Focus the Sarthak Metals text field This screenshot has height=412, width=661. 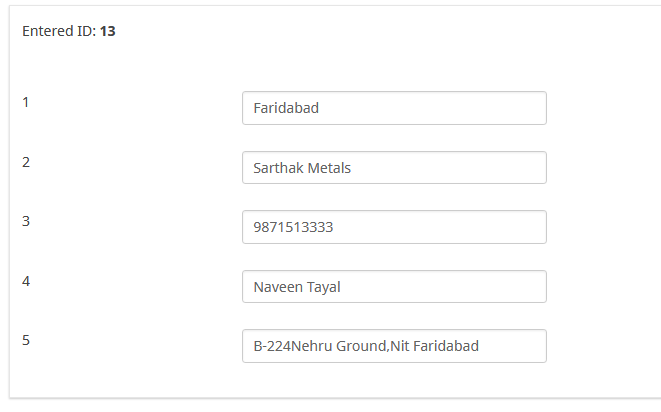click(x=394, y=168)
